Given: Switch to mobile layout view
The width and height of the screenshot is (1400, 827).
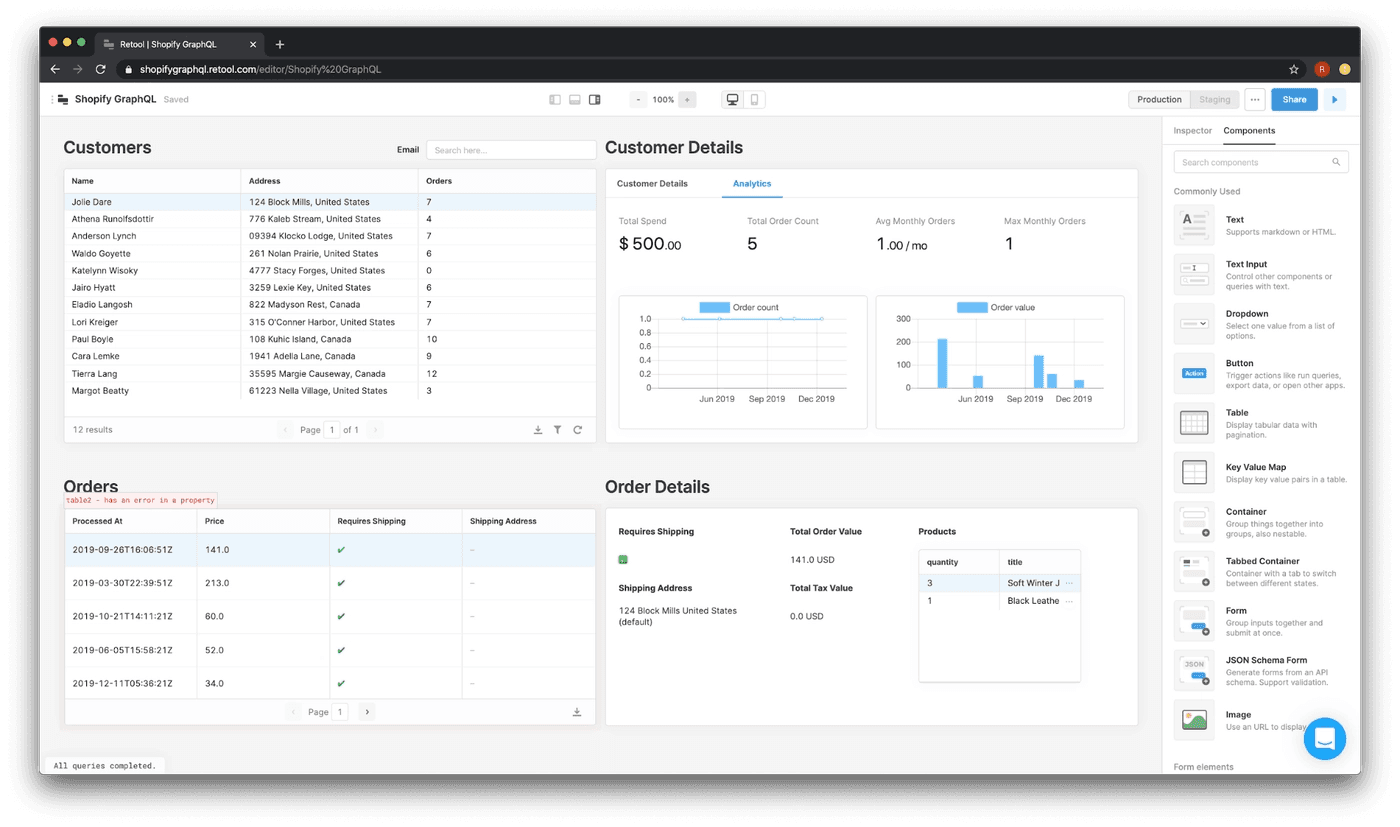Looking at the screenshot, I should click(x=755, y=100).
